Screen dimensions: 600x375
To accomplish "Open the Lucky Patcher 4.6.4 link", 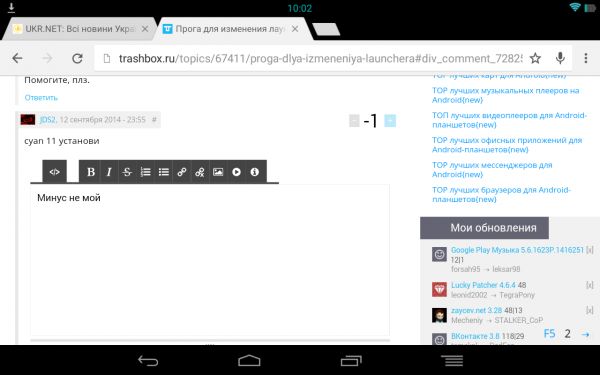I will tap(483, 285).
